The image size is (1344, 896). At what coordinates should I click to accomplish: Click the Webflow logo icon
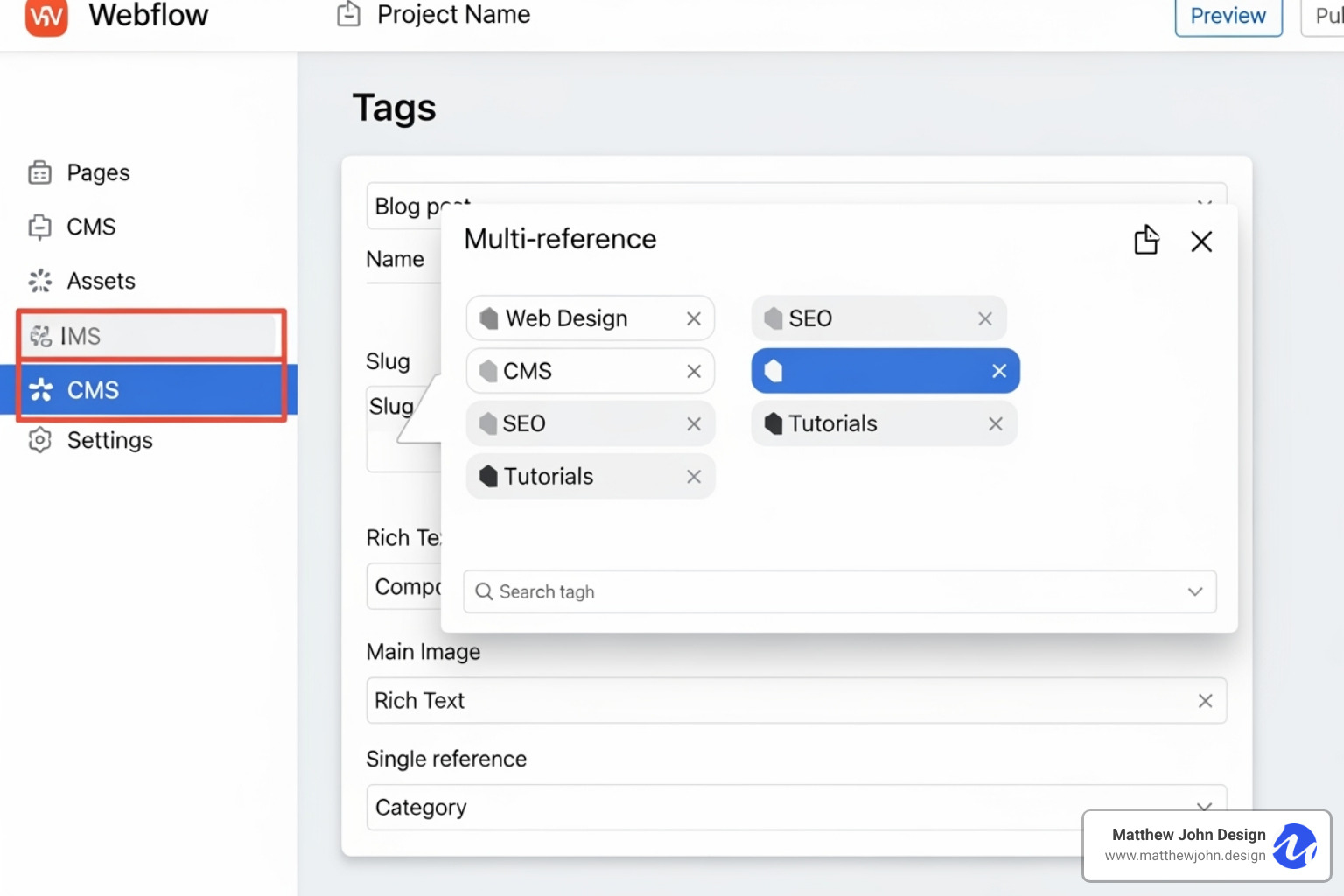click(46, 16)
